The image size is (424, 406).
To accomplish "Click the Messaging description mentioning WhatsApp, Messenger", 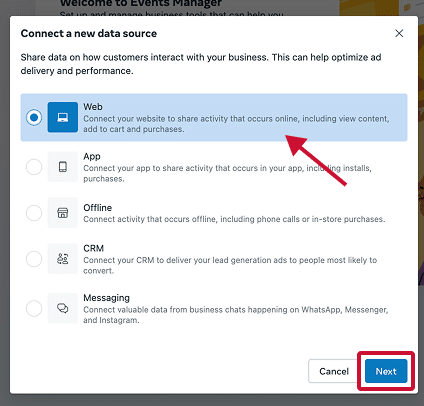I will point(236,315).
